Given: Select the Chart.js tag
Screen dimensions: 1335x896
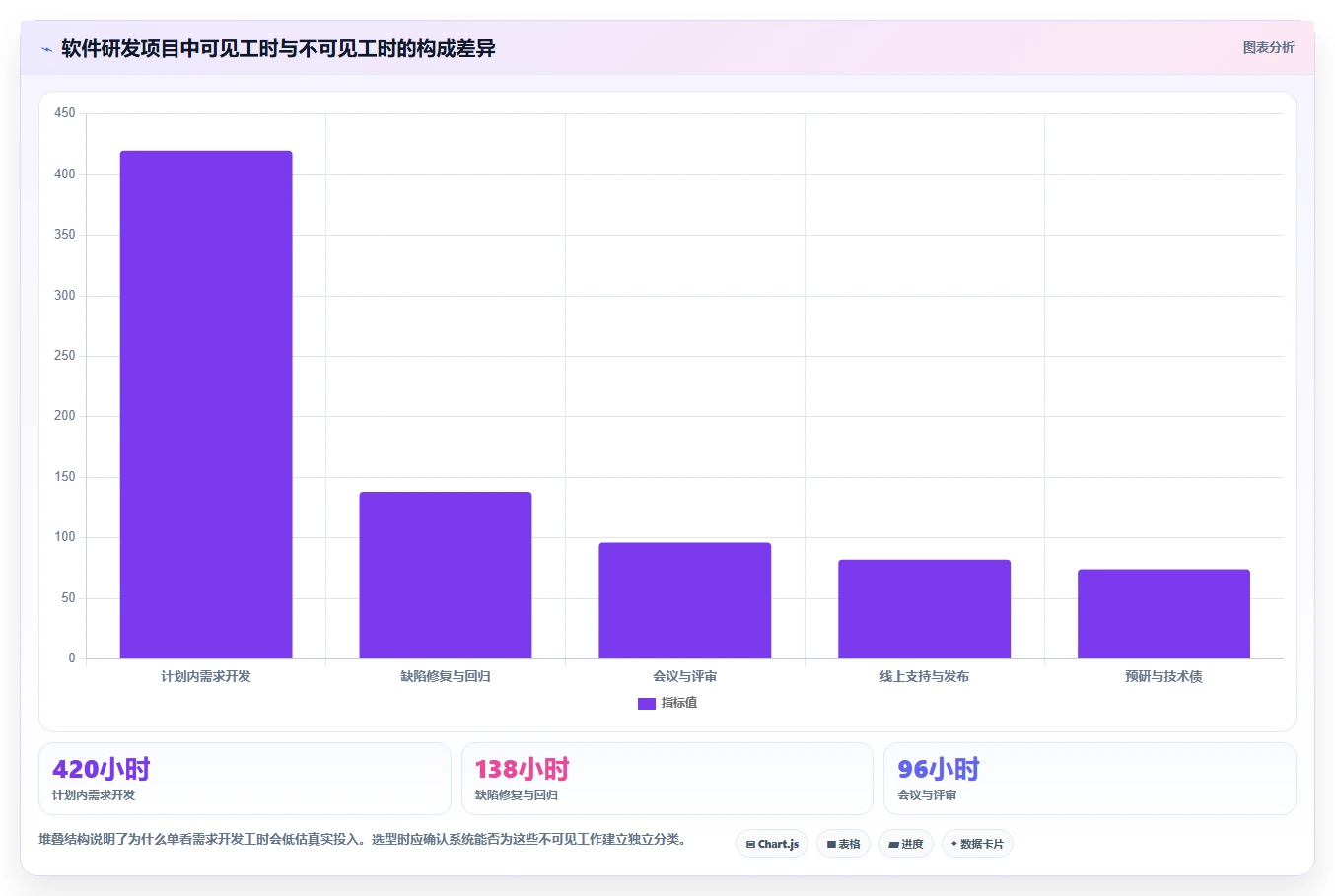Looking at the screenshot, I should pos(772,844).
